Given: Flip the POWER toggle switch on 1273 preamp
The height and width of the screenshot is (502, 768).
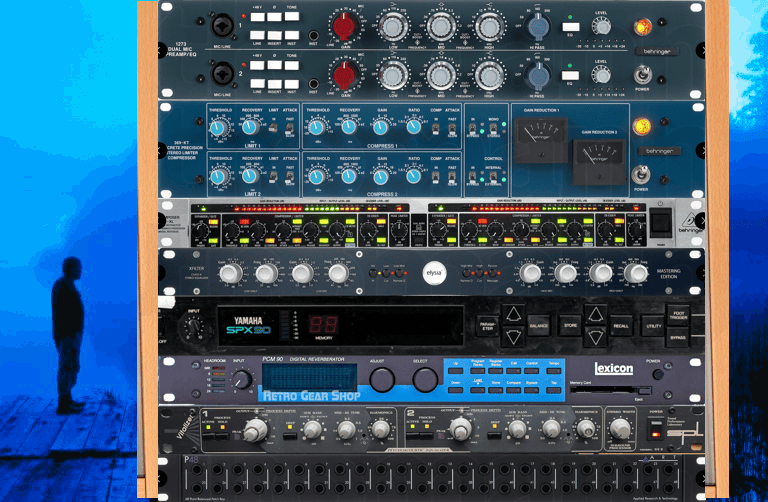Looking at the screenshot, I should click(x=642, y=75).
